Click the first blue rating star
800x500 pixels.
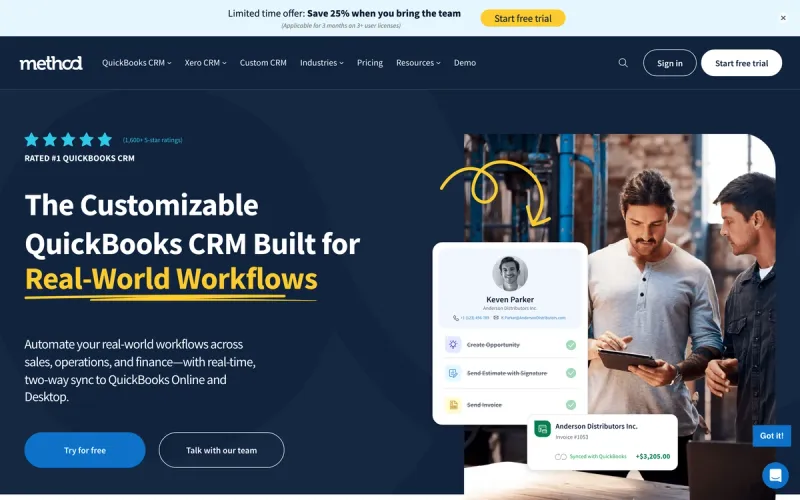tap(32, 139)
